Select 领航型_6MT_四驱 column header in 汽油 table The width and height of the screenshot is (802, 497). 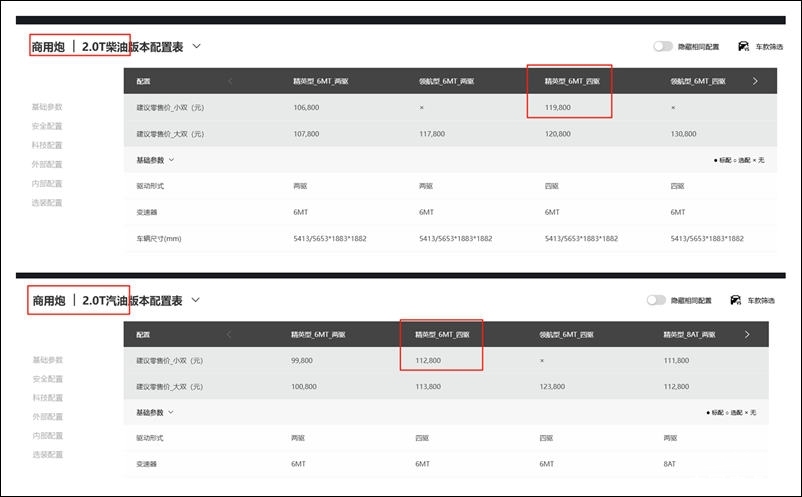click(x=566, y=335)
